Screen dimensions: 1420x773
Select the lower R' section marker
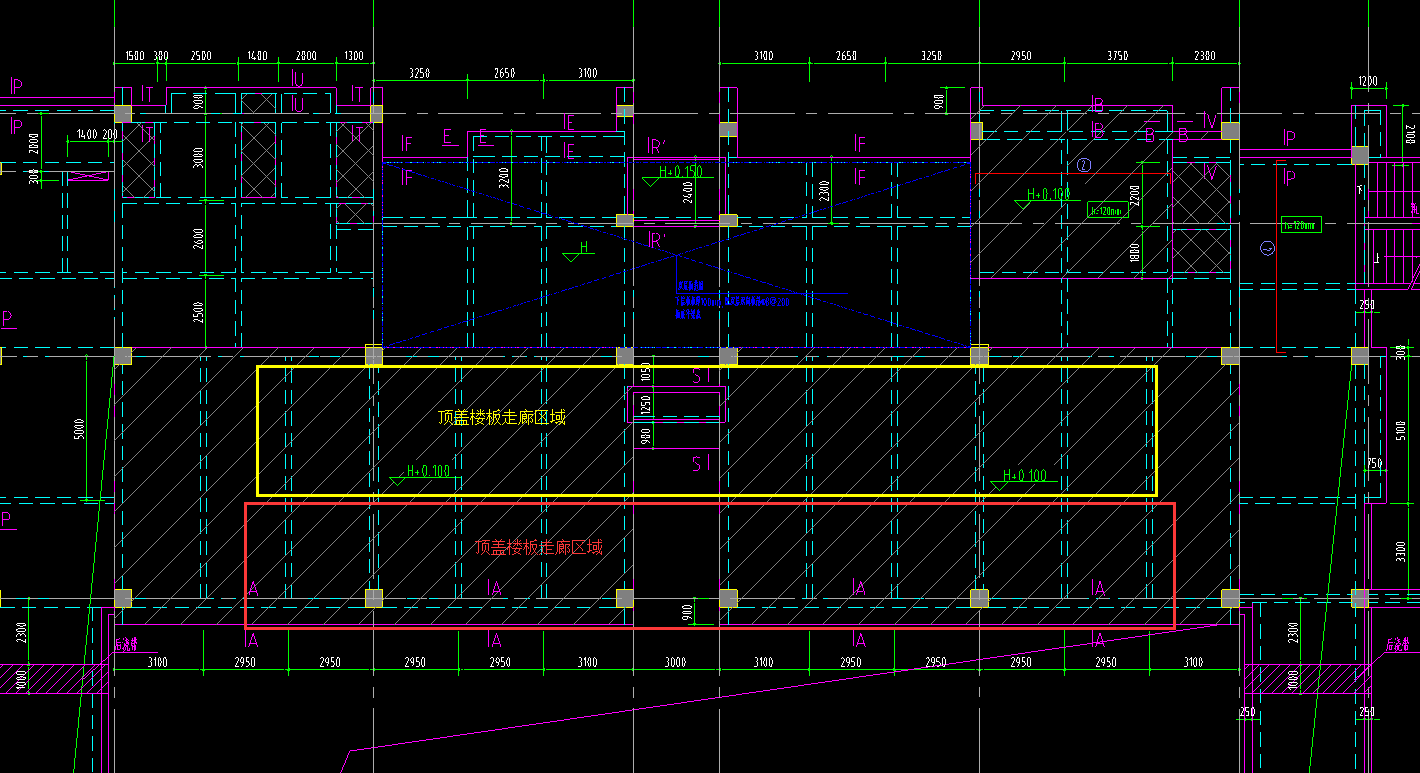(658, 241)
